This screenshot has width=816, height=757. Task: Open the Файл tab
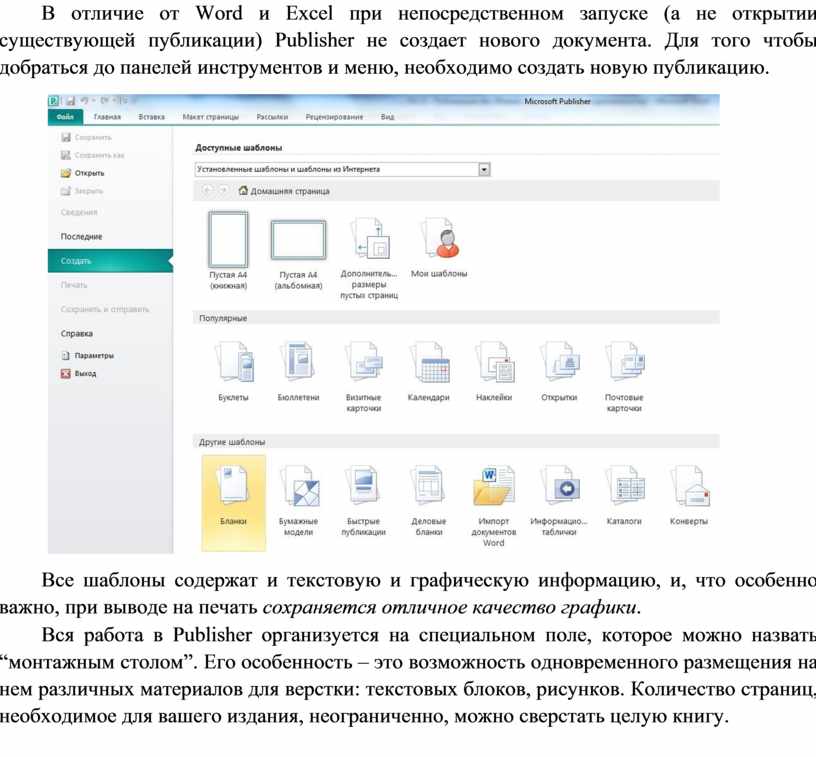(65, 117)
